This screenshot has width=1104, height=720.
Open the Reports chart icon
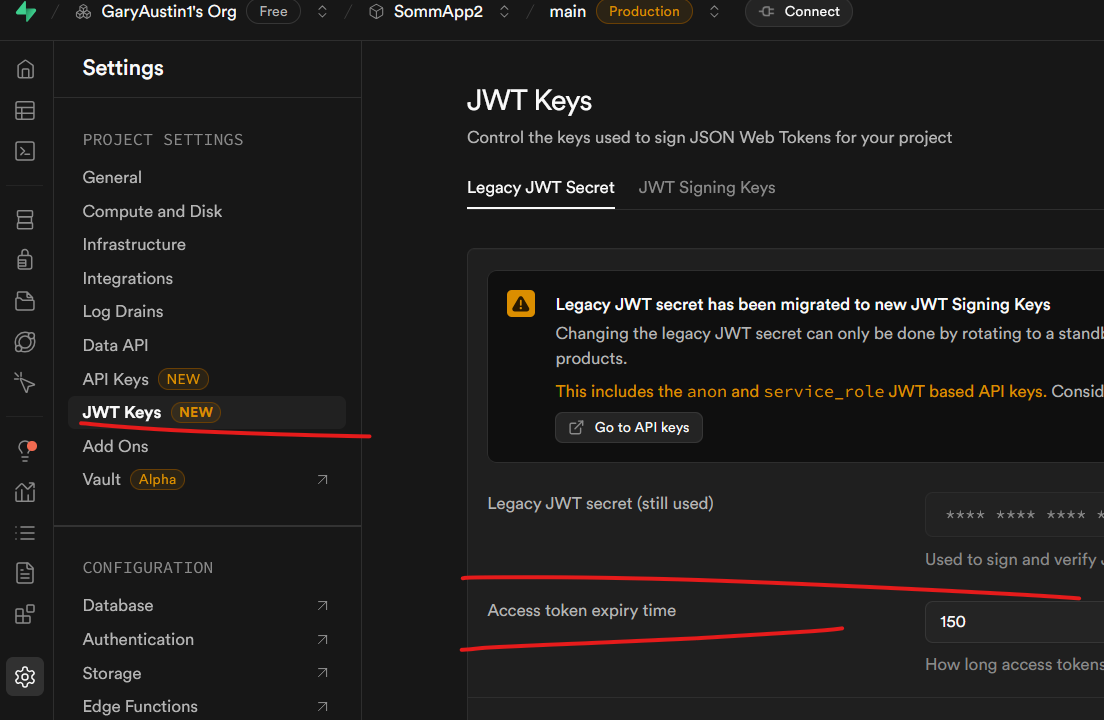(x=25, y=491)
